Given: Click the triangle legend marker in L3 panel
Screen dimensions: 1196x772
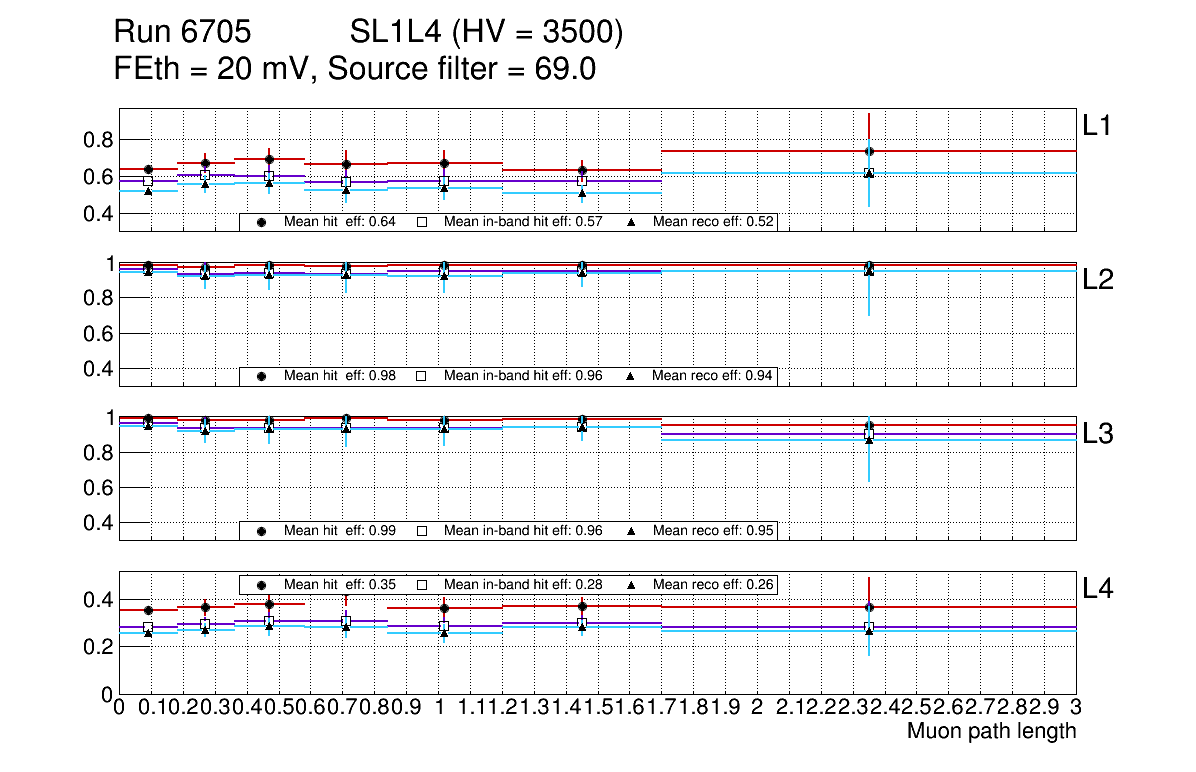Looking at the screenshot, I should (631, 531).
